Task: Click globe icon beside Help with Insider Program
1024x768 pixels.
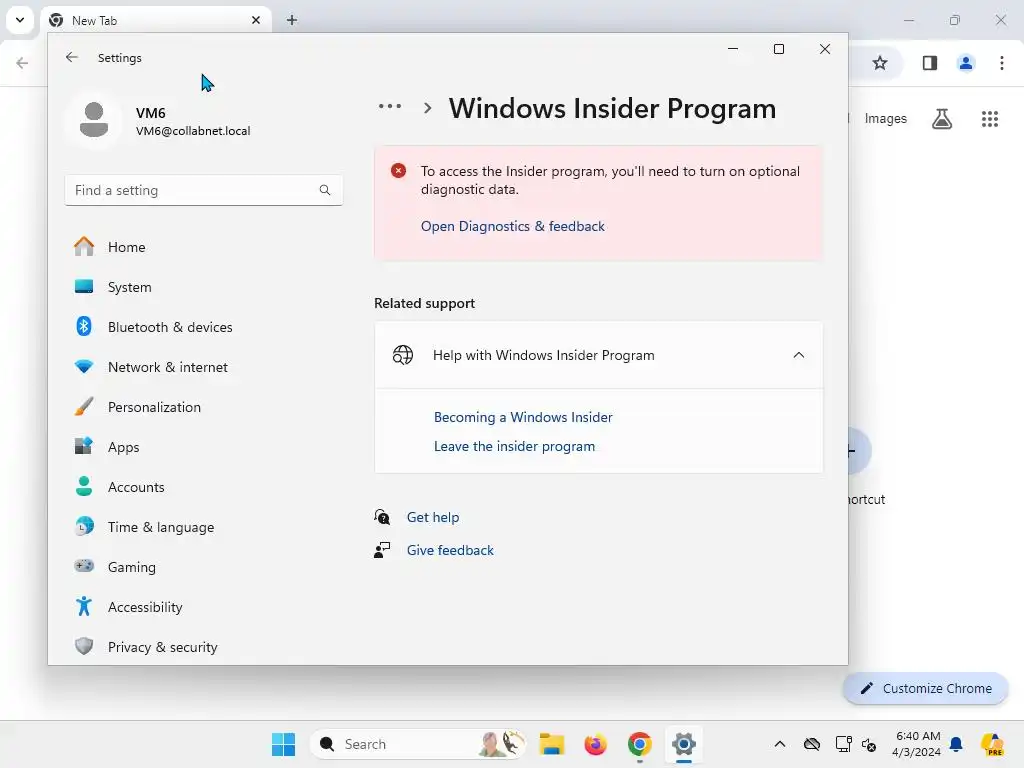Action: [x=402, y=355]
